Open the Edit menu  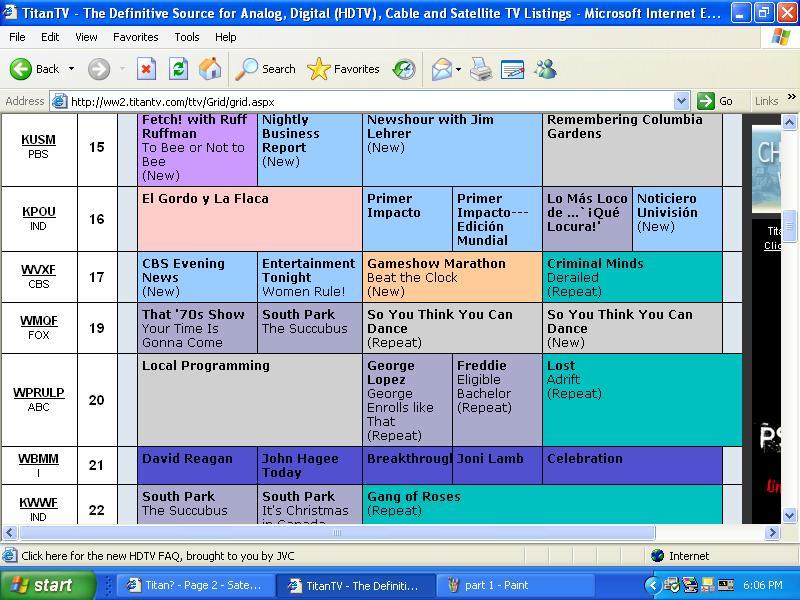pos(50,37)
